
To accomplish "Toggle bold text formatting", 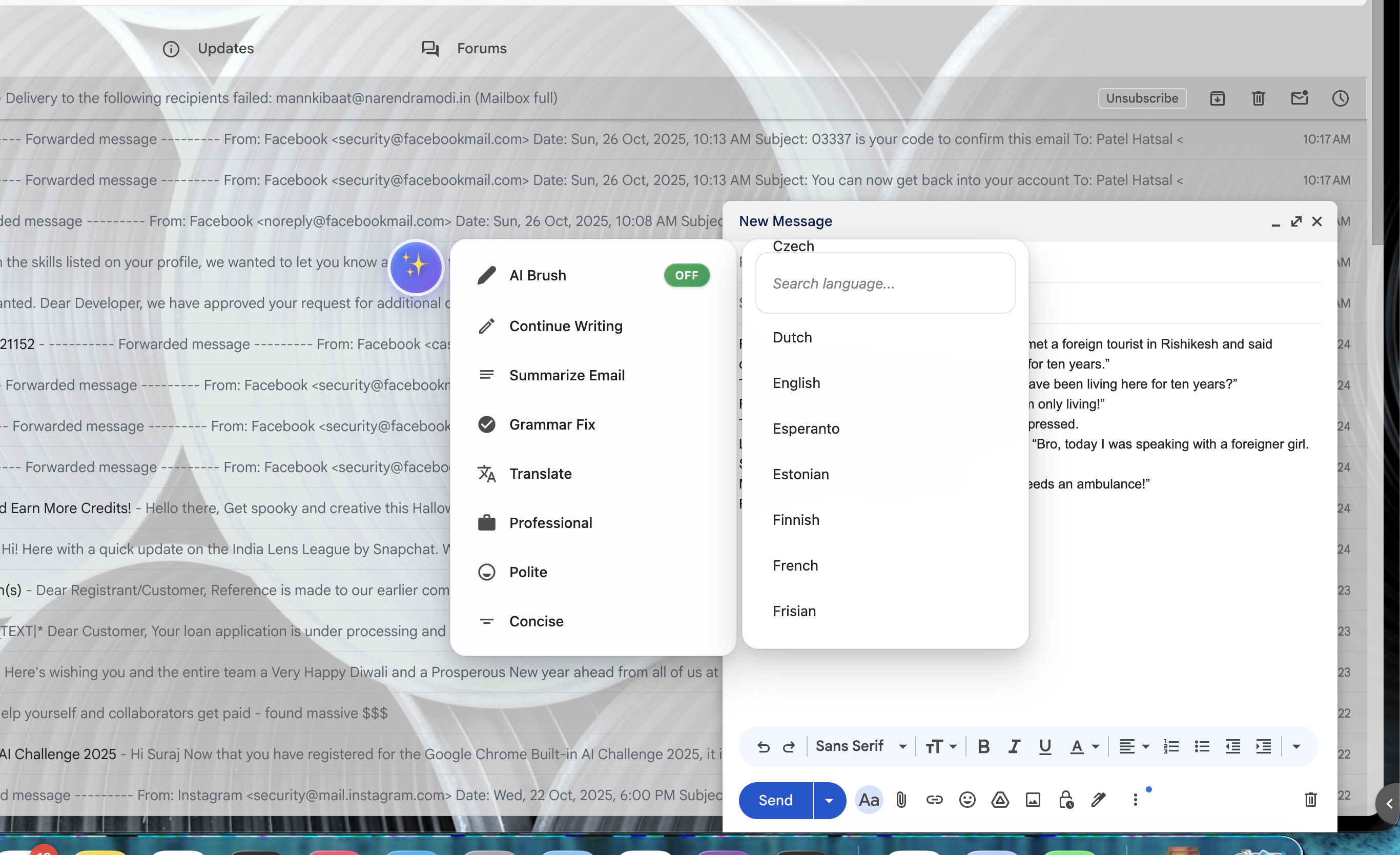I will point(983,746).
